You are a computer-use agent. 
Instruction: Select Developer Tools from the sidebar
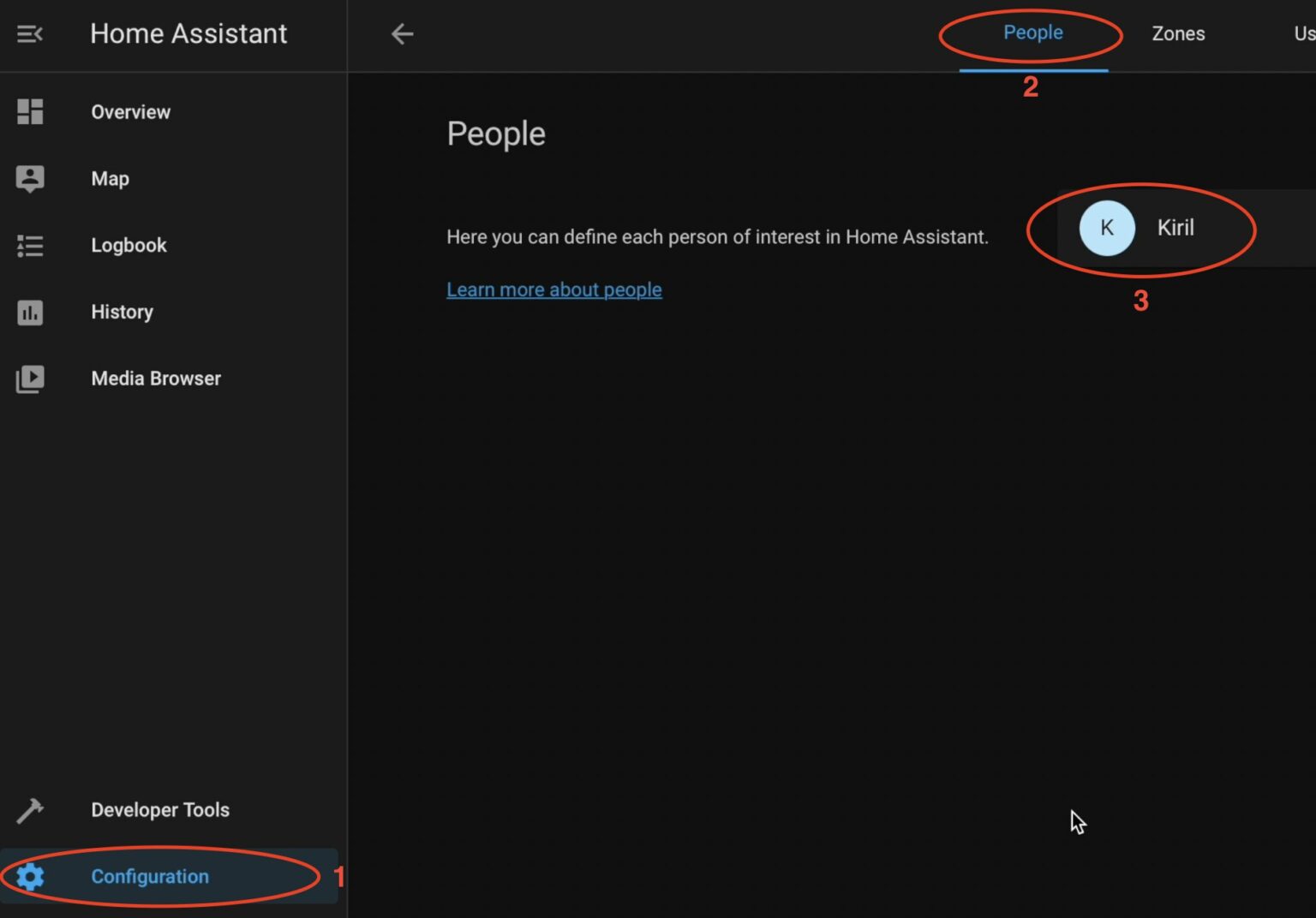[160, 809]
